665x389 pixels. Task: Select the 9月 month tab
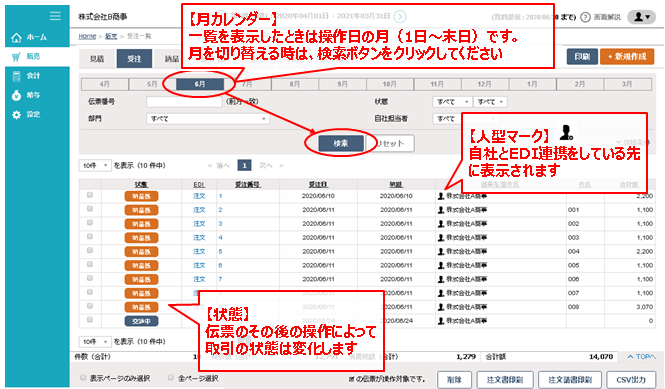[342, 84]
